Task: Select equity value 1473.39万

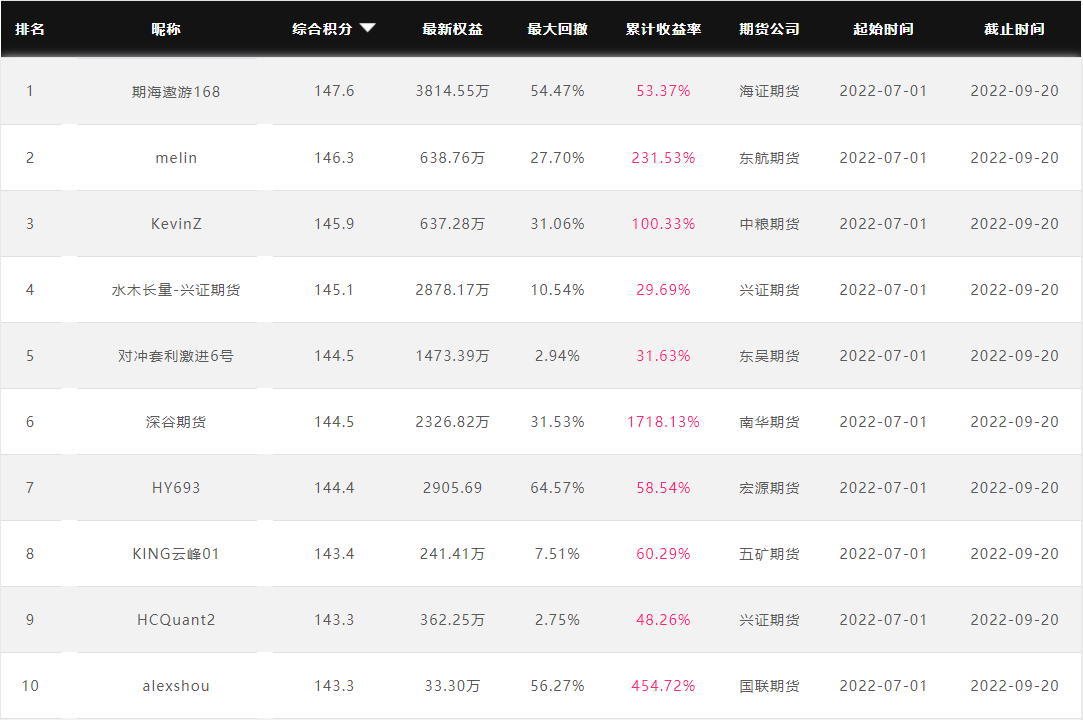Action: [x=452, y=356]
